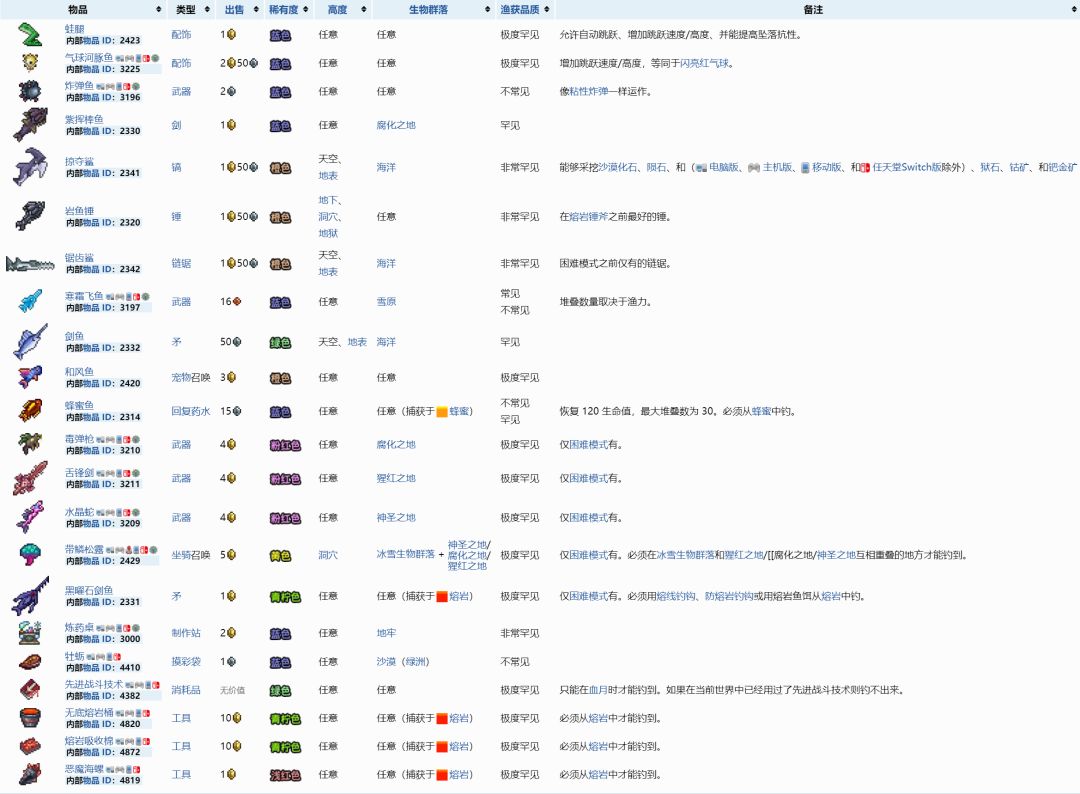1080x794 pixels.
Task: Click the 蛙腿 frog leg item icon
Action: click(x=30, y=34)
